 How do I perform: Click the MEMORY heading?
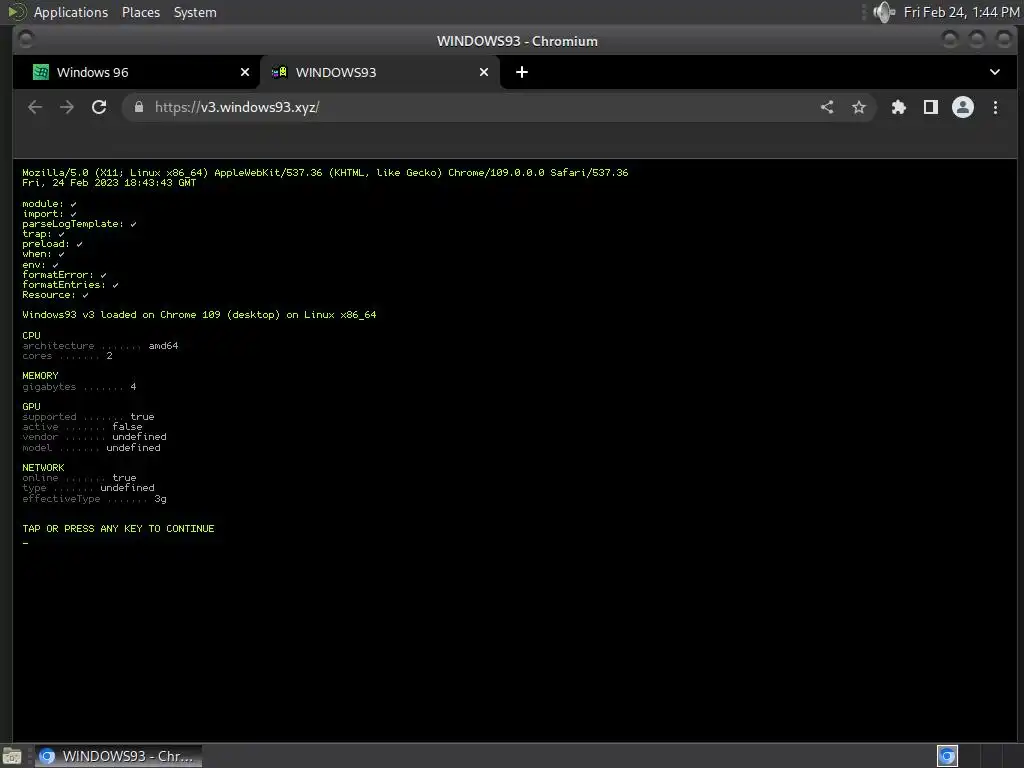coord(40,376)
